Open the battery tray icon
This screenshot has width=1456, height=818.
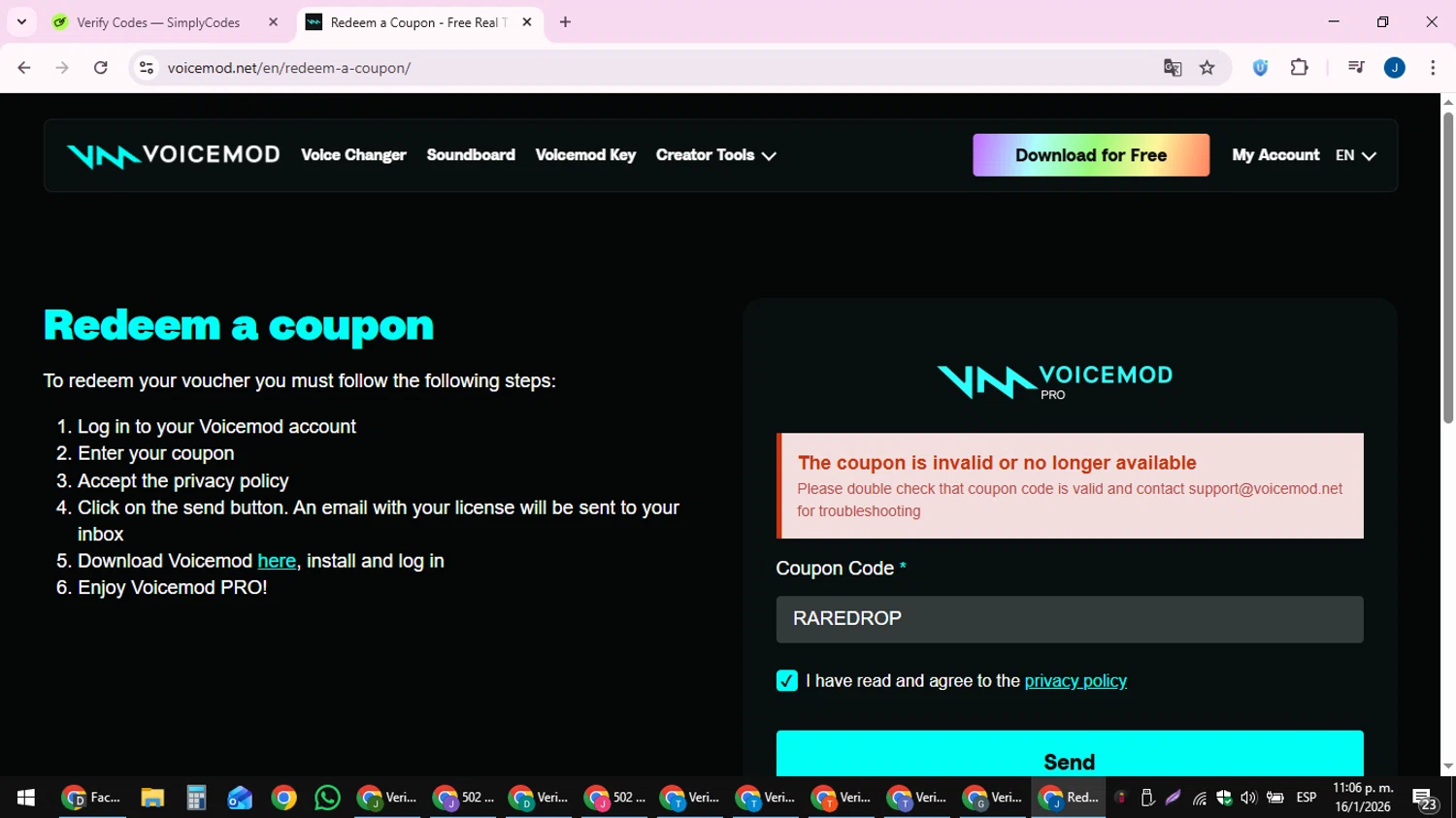[1275, 798]
